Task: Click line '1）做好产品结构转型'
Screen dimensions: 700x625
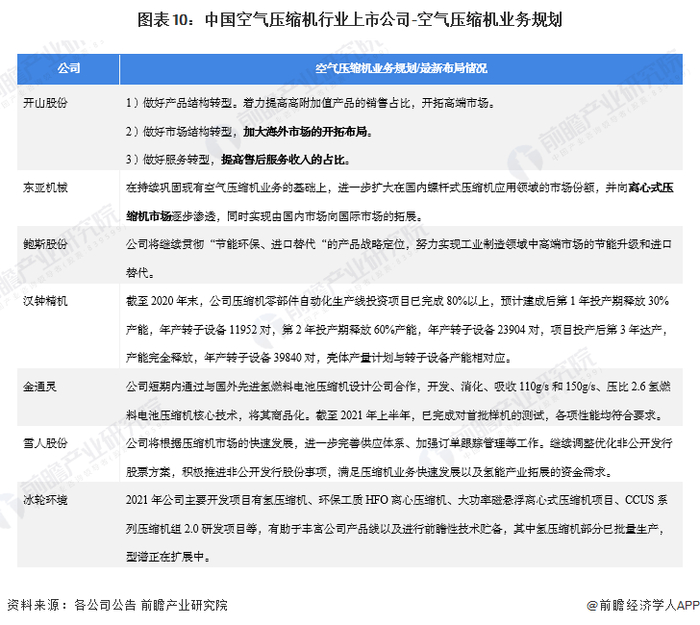Action: [311, 103]
